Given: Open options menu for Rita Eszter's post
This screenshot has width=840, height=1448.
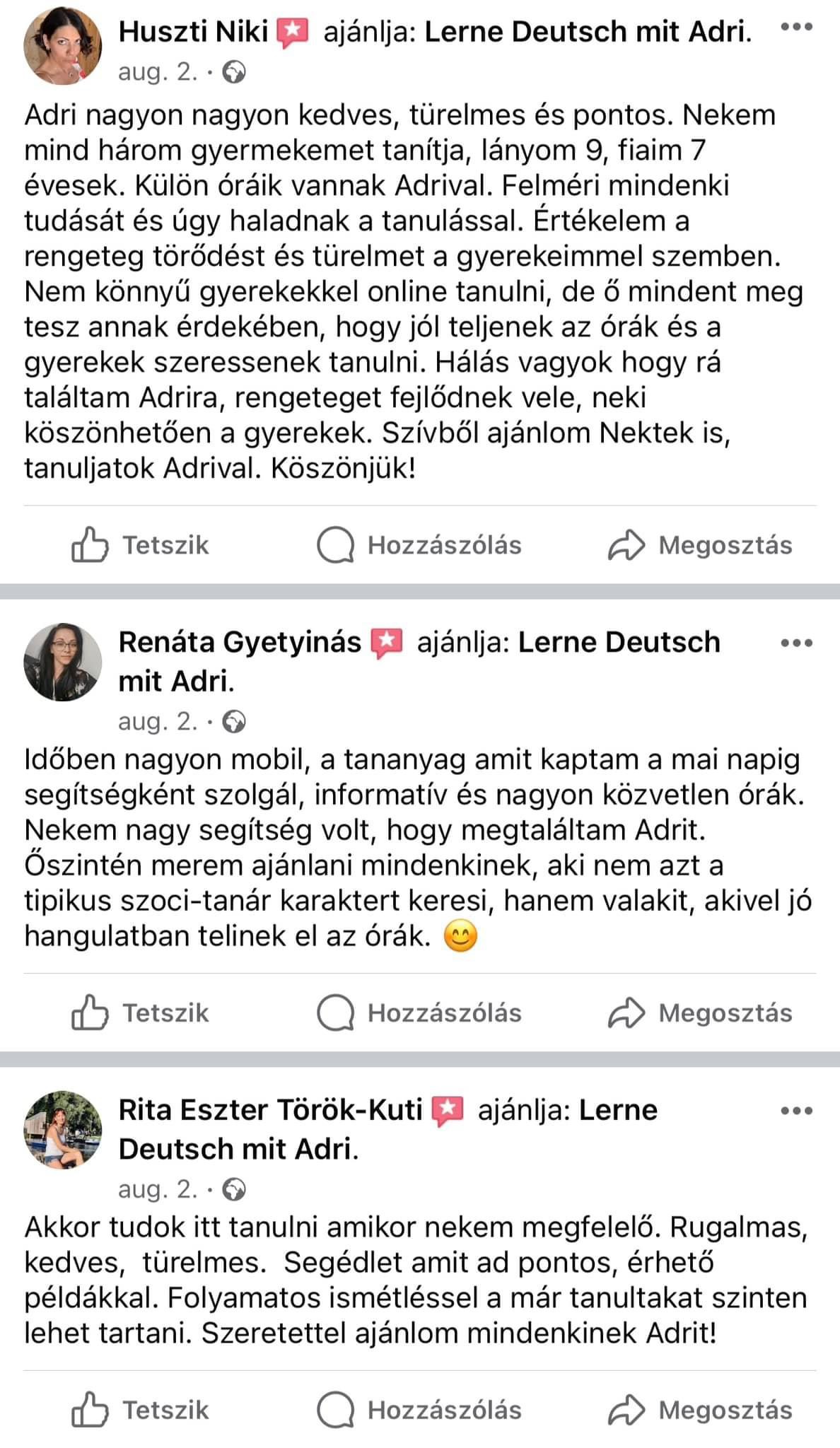Looking at the screenshot, I should tap(796, 1111).
